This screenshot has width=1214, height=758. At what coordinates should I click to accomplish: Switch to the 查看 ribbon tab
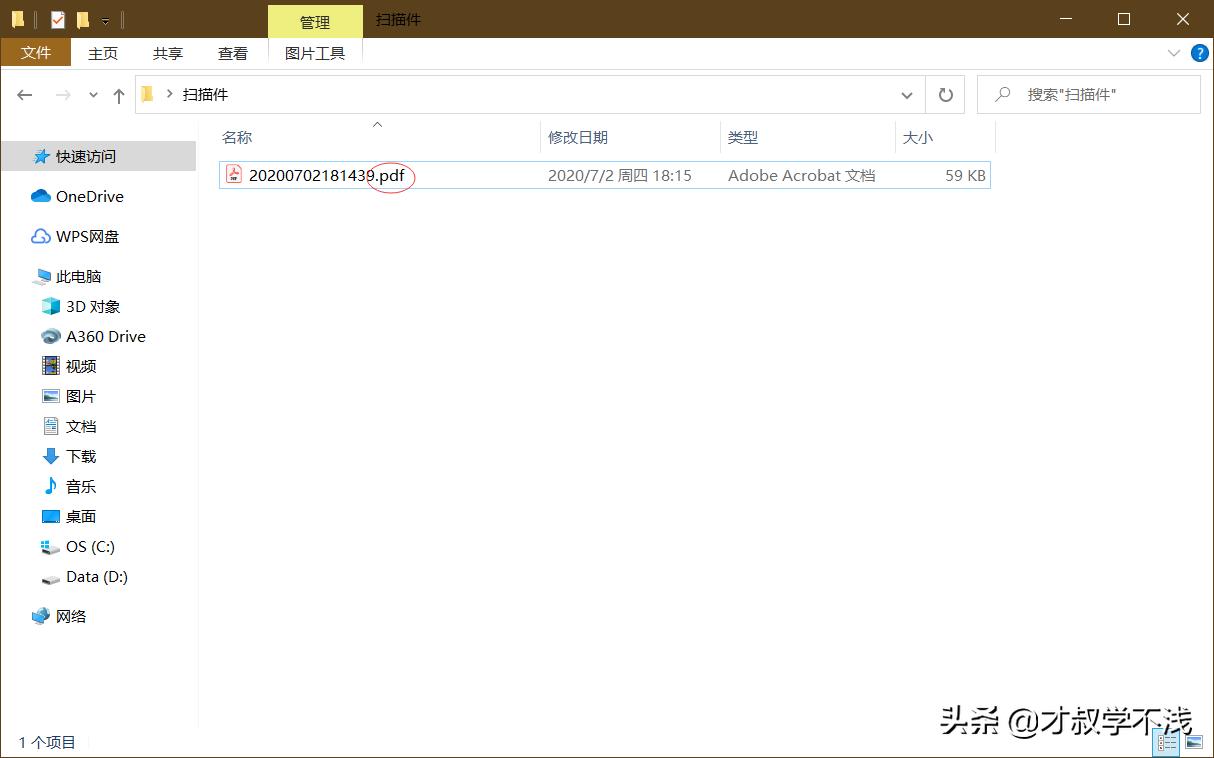coord(232,53)
